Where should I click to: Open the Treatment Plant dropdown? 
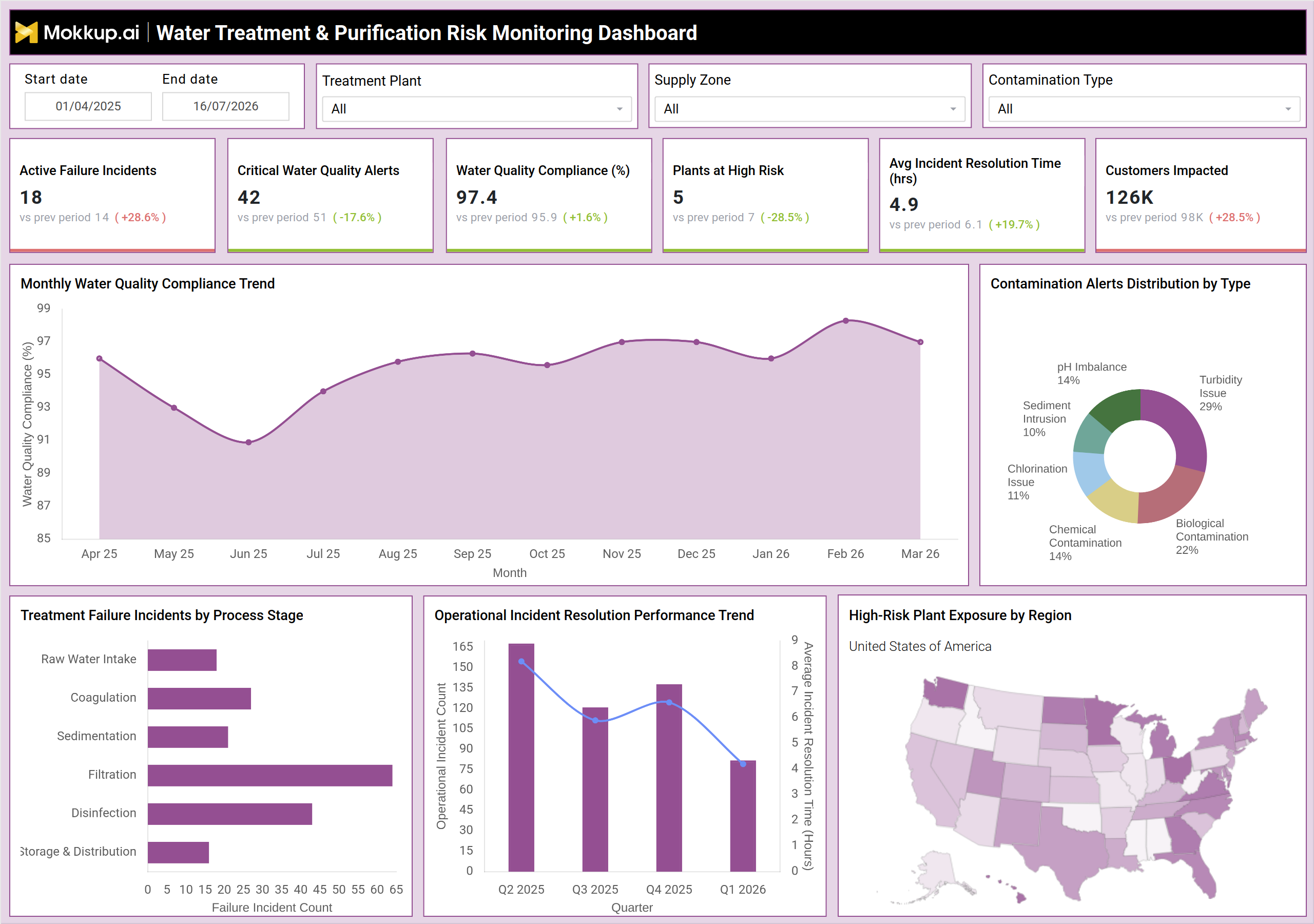tap(477, 109)
